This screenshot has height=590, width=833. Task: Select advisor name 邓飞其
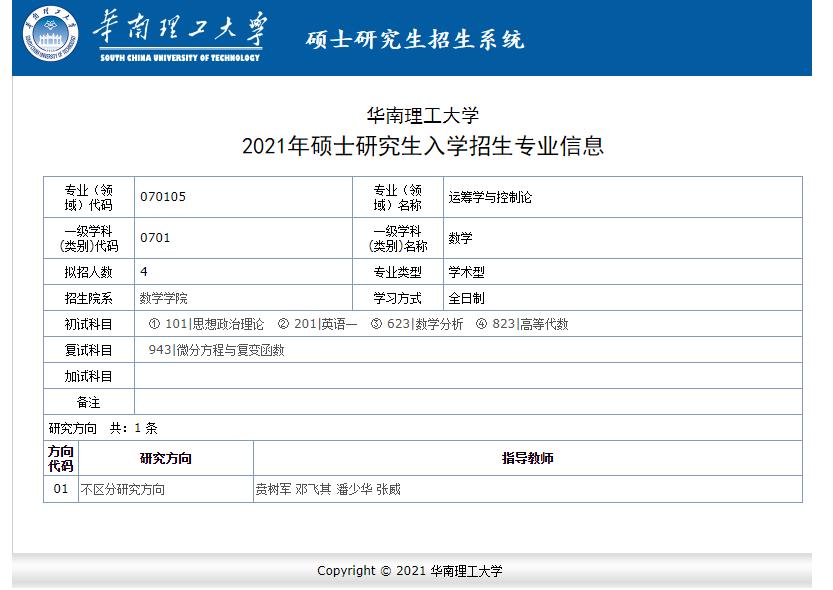pos(313,489)
